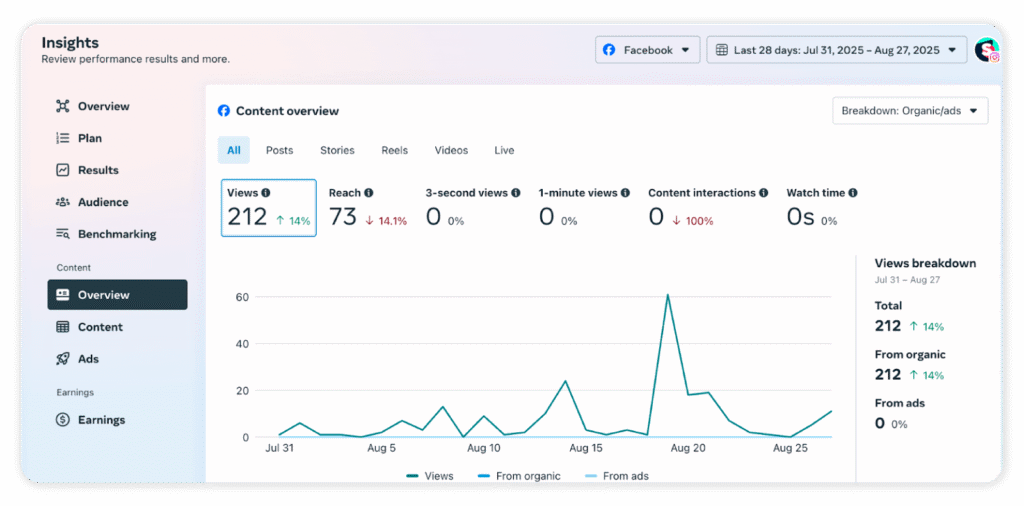Open the Last 28 days date range picker
Image resolution: width=1024 pixels, height=506 pixels.
[836, 50]
